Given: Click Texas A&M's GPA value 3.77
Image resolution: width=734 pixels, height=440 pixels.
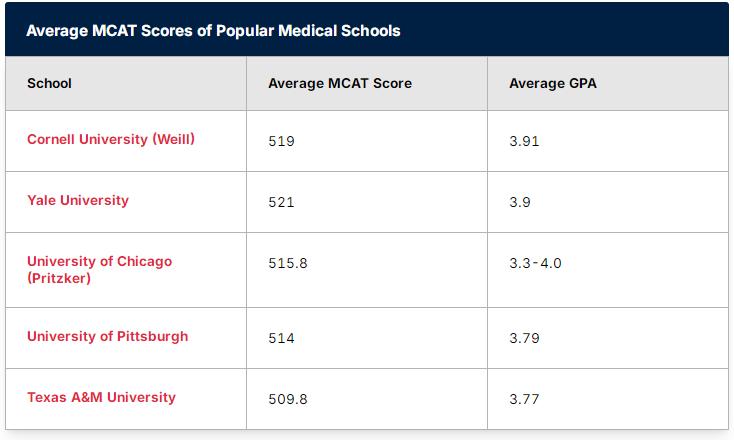Looking at the screenshot, I should pyautogui.click(x=524, y=399).
